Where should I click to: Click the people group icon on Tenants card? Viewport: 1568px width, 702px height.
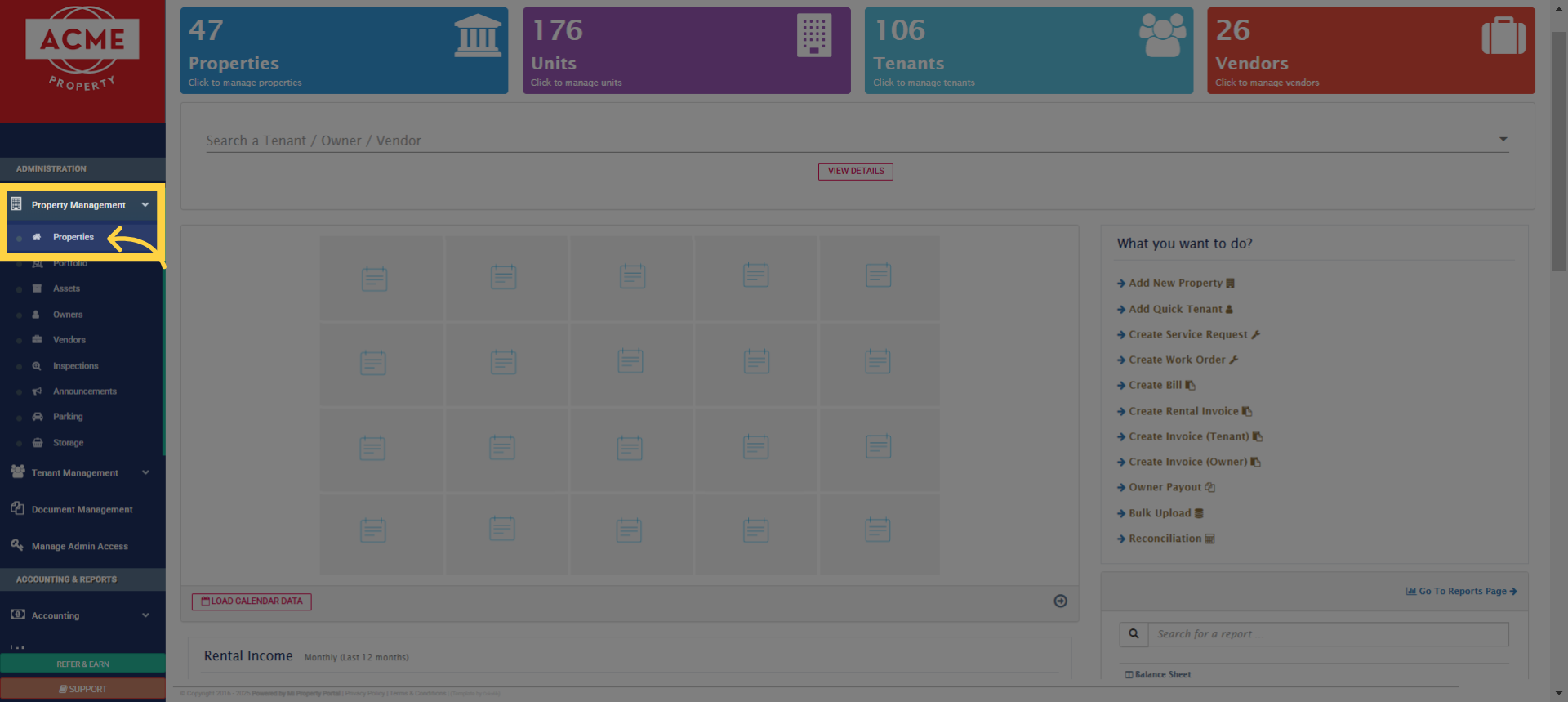click(1163, 36)
